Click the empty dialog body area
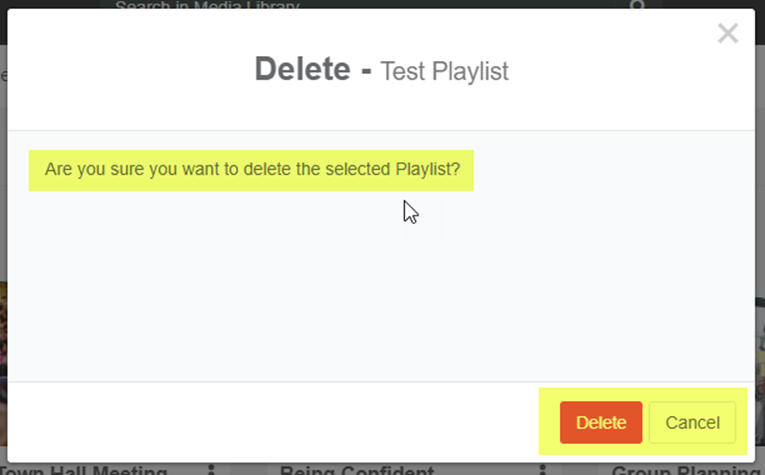 pos(380,290)
